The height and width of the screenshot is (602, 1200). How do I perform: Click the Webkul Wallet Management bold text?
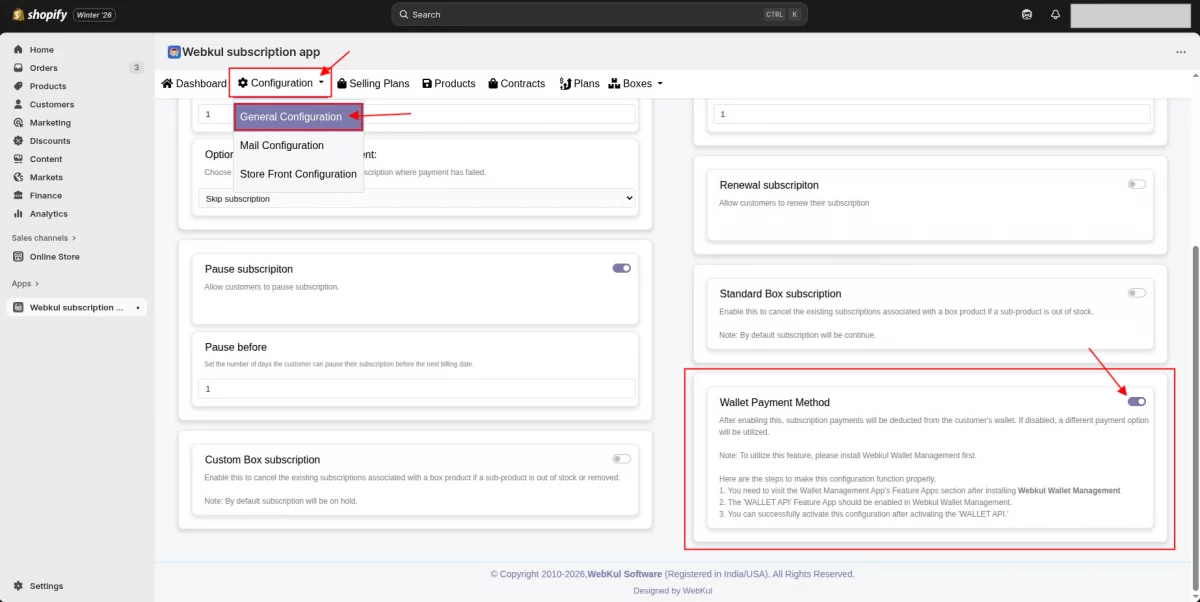click(1069, 491)
